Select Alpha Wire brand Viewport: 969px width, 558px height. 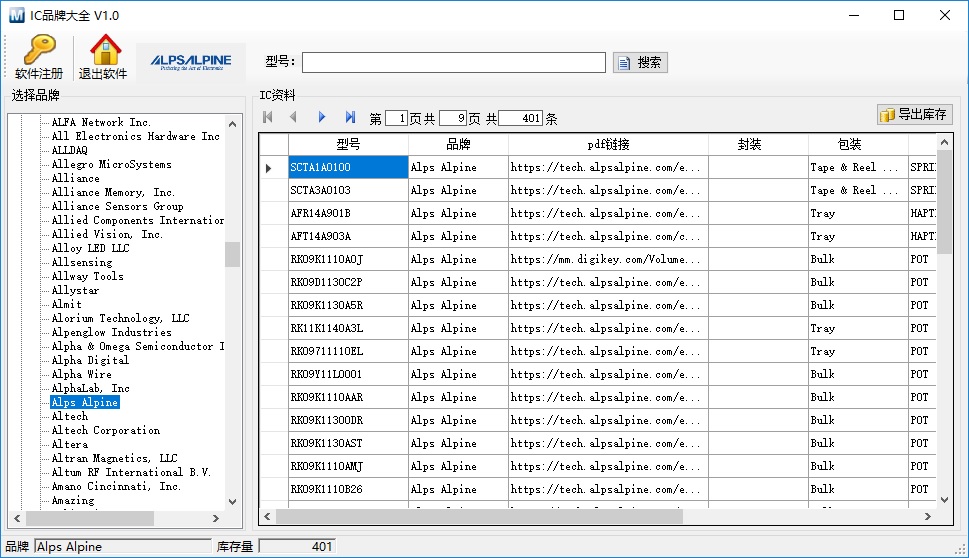point(82,374)
